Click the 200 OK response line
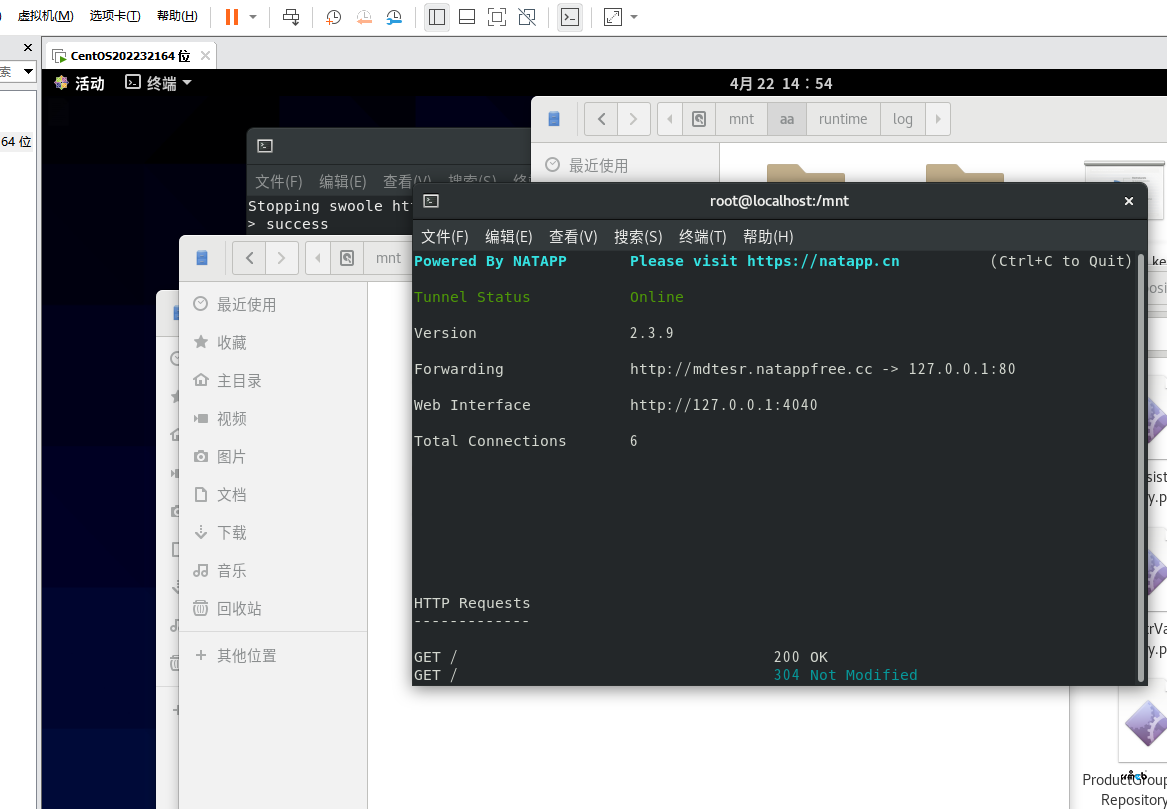 (801, 657)
